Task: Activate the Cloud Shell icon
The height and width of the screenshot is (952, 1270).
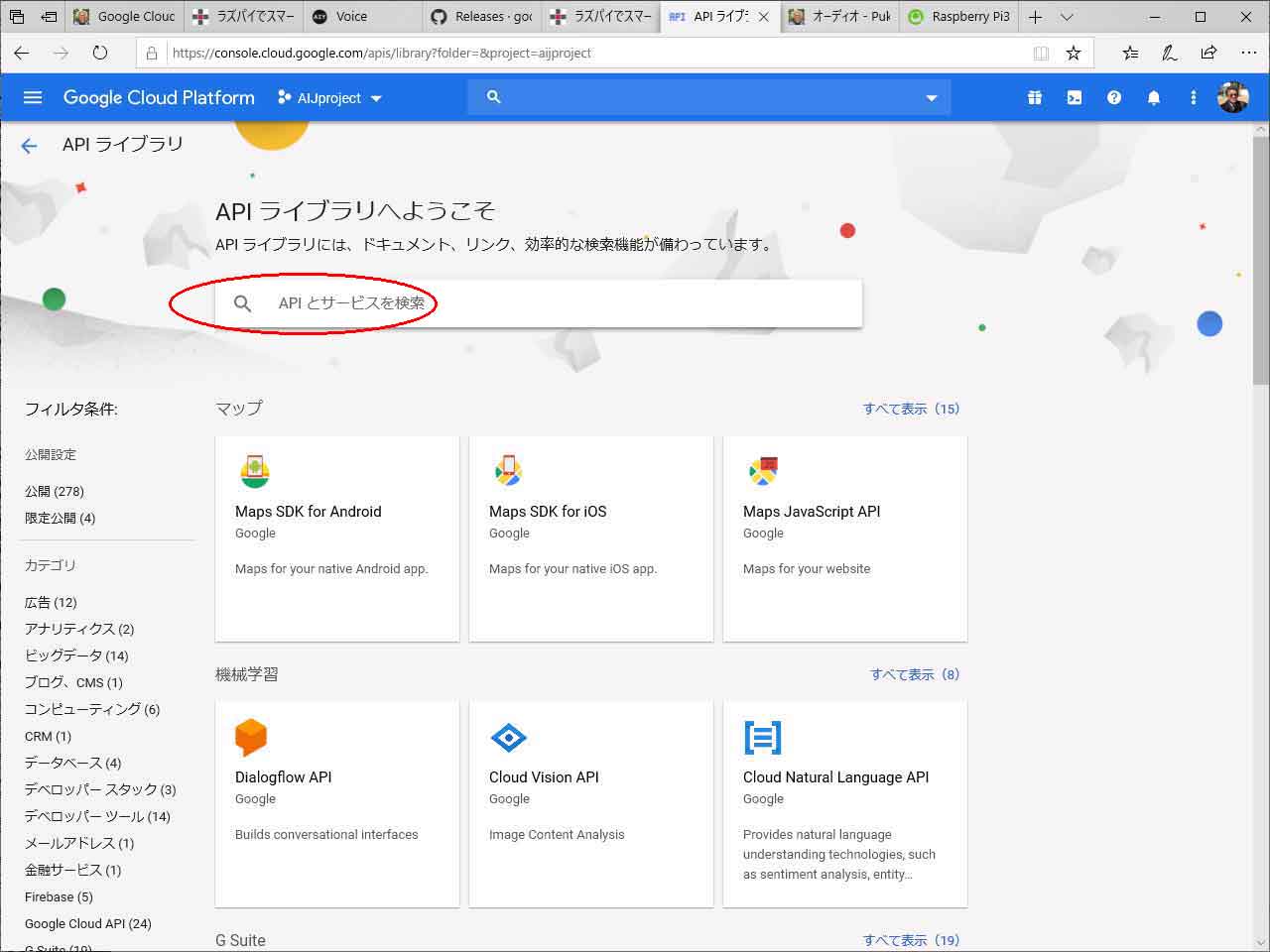Action: pyautogui.click(x=1075, y=97)
